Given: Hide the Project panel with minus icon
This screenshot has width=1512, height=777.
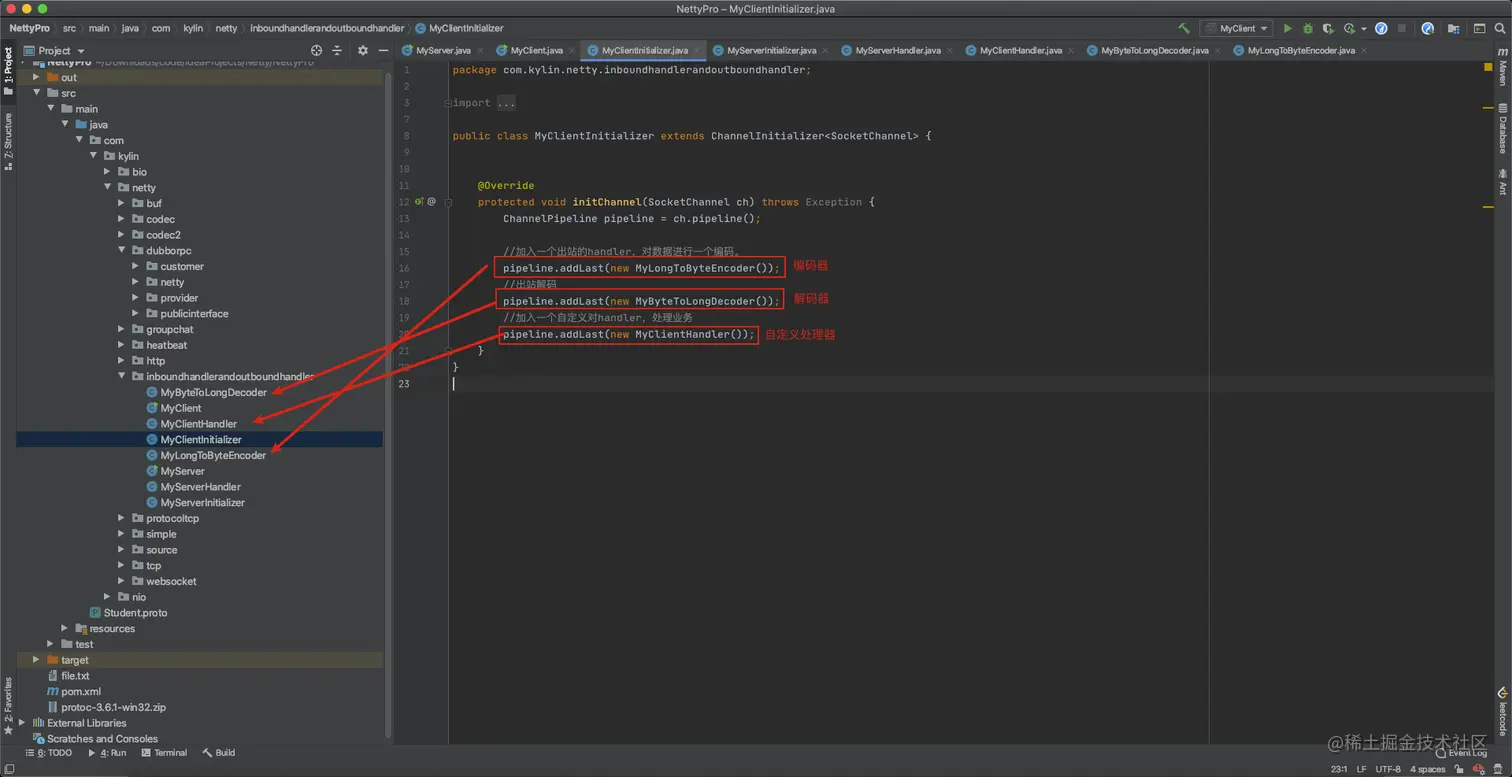Looking at the screenshot, I should tap(383, 50).
